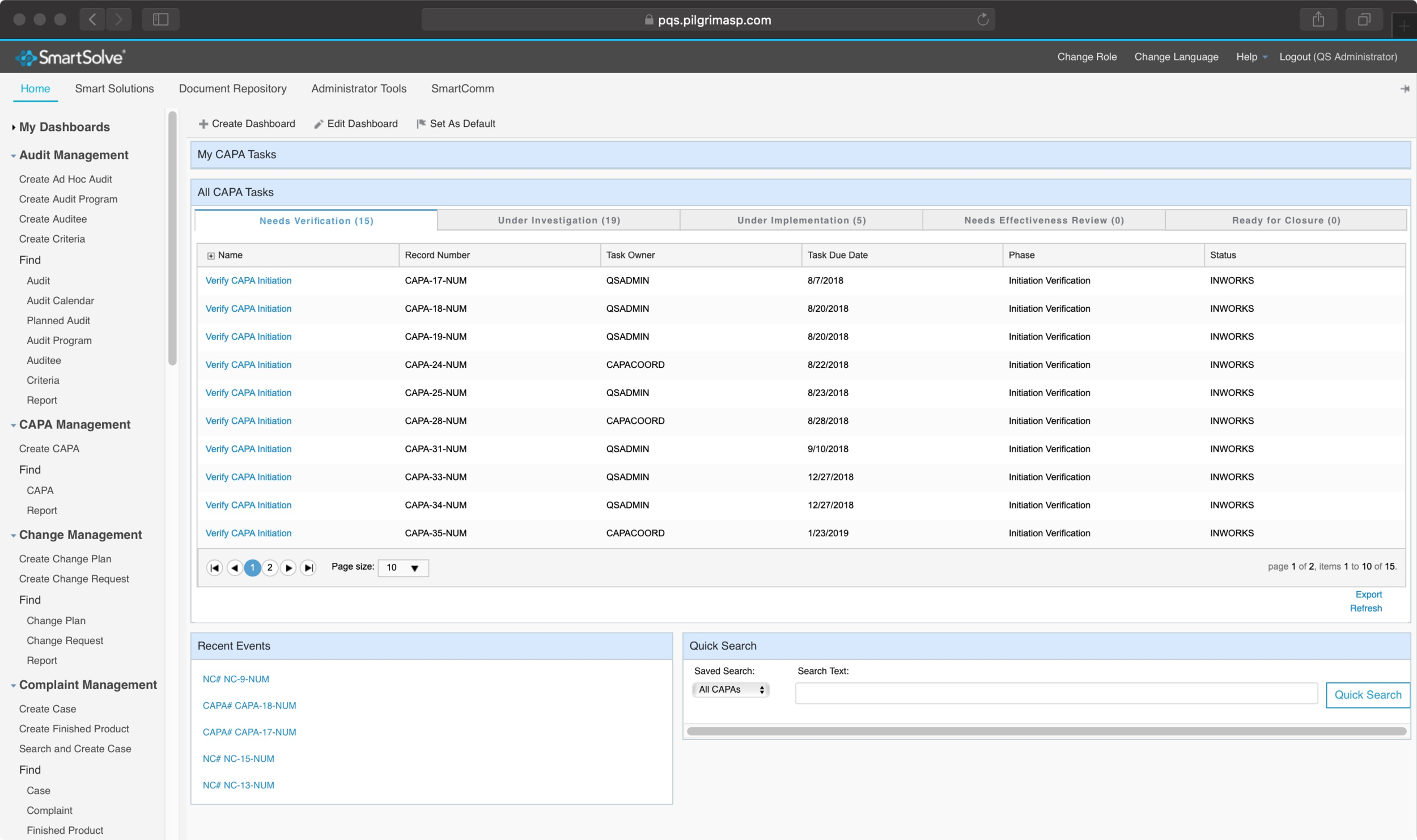Go forward with the browser forward arrow
This screenshot has width=1417, height=840.
click(118, 20)
